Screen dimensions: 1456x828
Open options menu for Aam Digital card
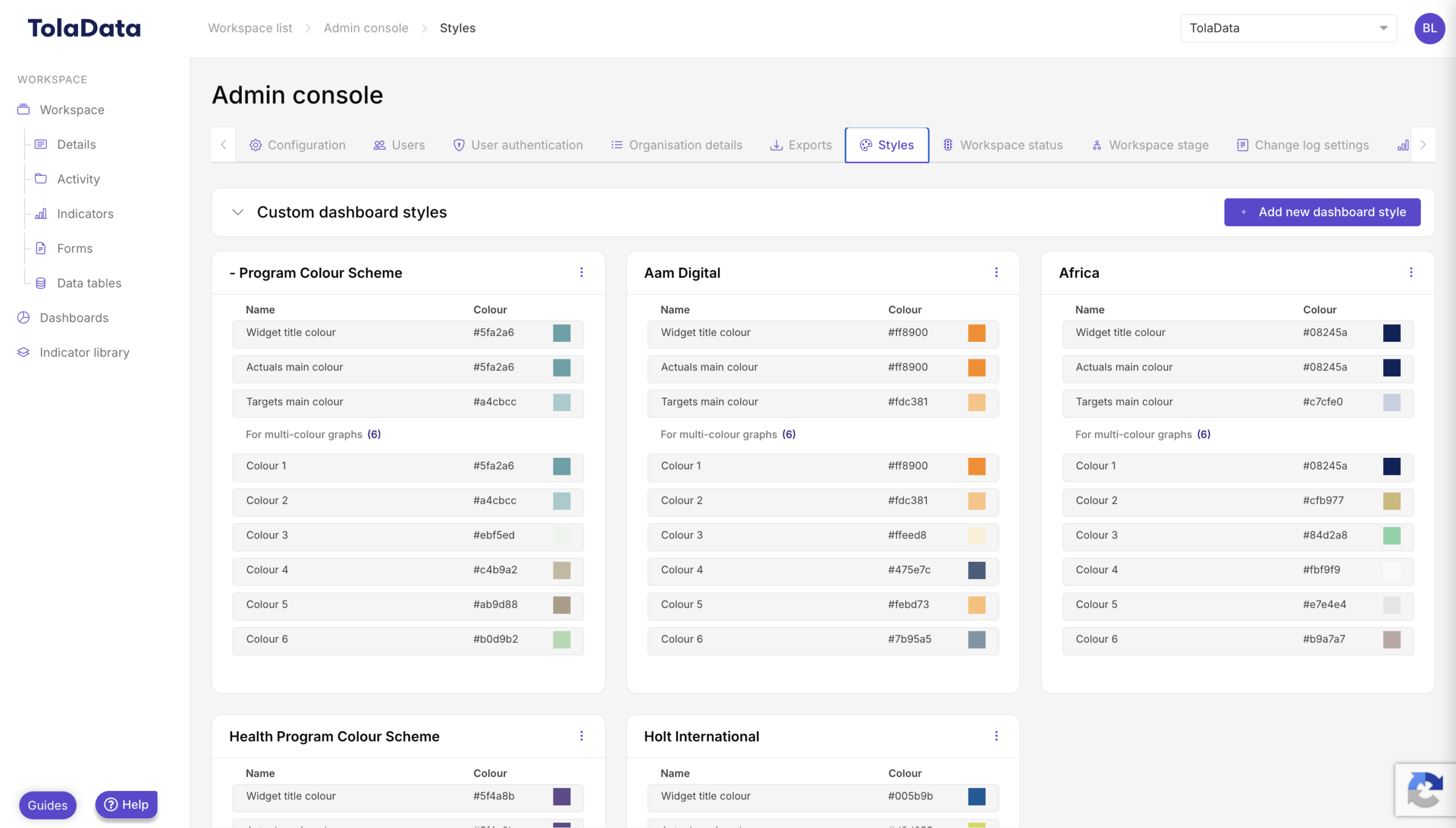[996, 272]
